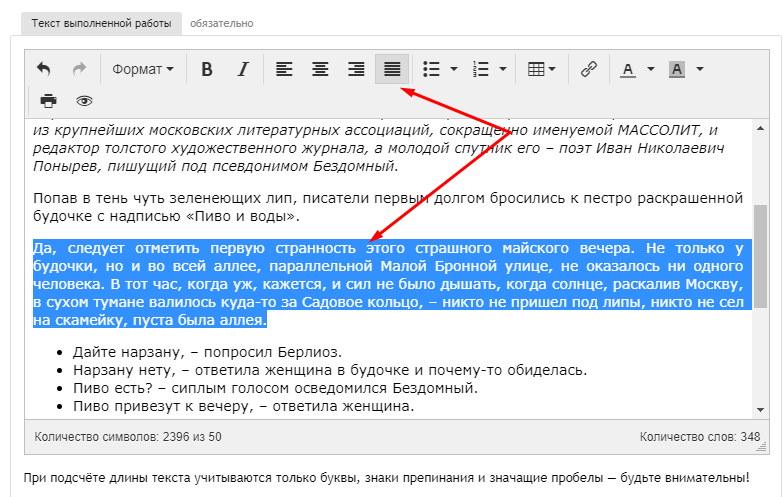784x497 pixels.
Task: Center-align the text
Action: coord(320,69)
